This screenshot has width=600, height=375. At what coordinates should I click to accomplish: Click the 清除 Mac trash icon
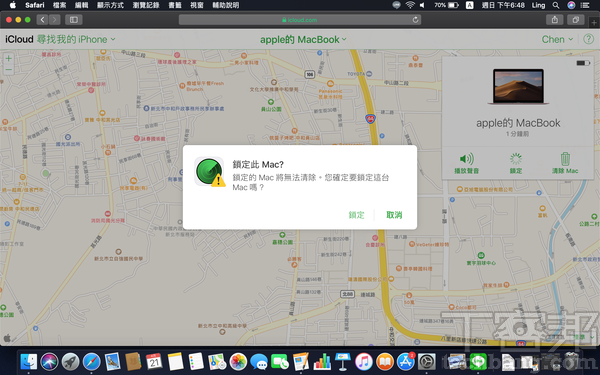(565, 159)
